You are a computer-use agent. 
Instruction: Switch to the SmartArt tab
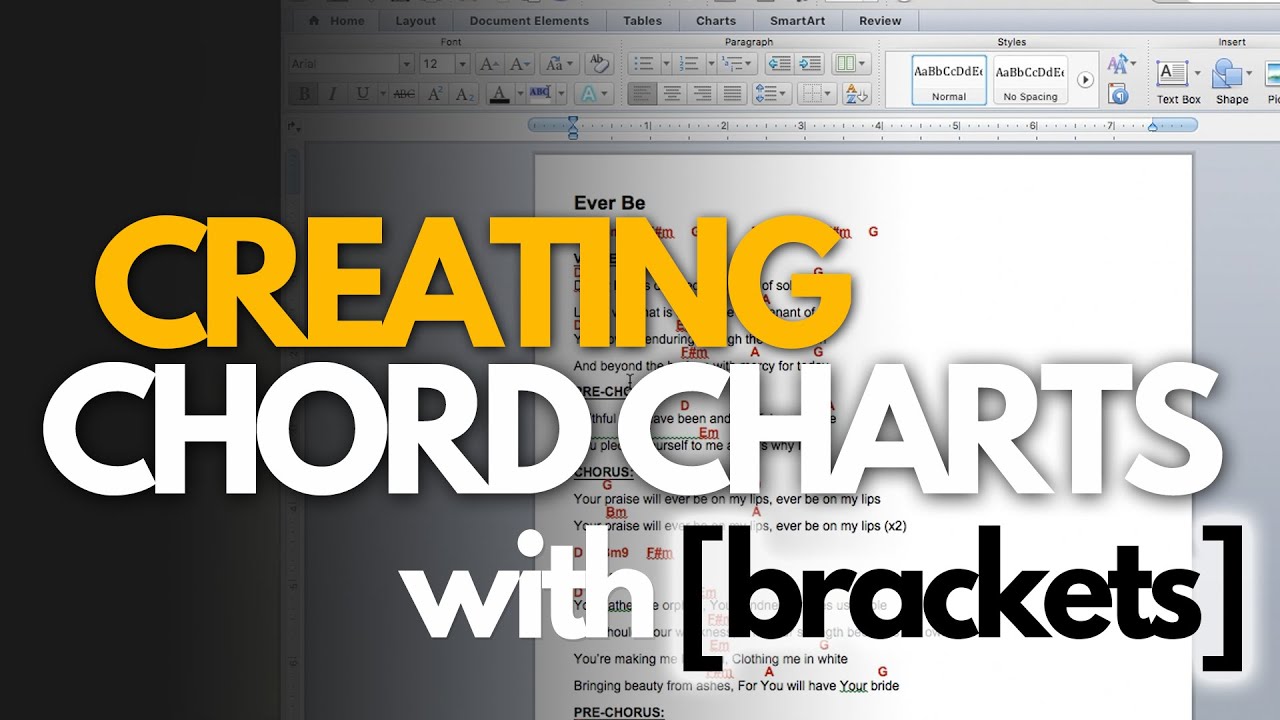[797, 20]
